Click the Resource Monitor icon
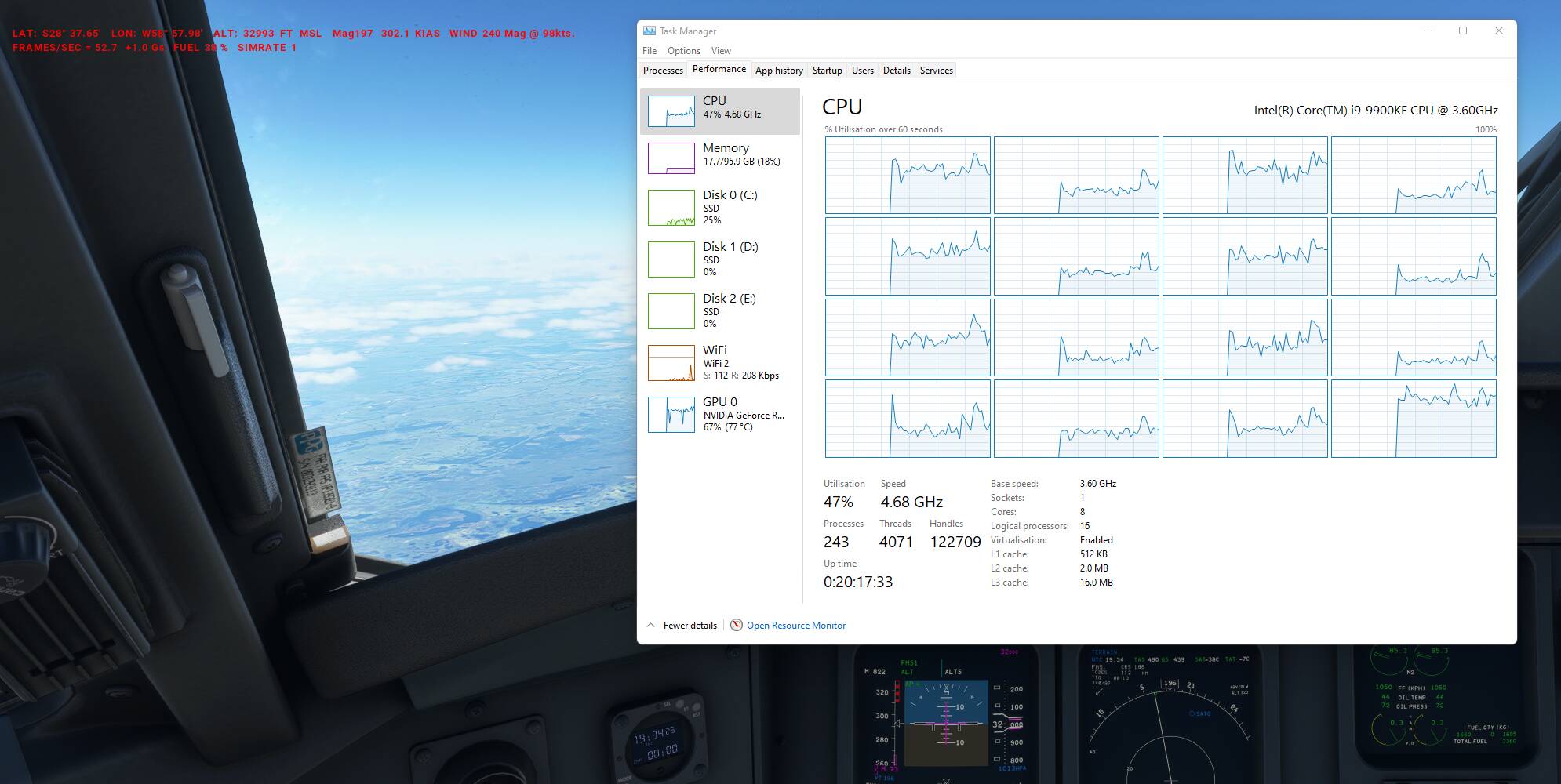The width and height of the screenshot is (1561, 784). click(x=736, y=625)
